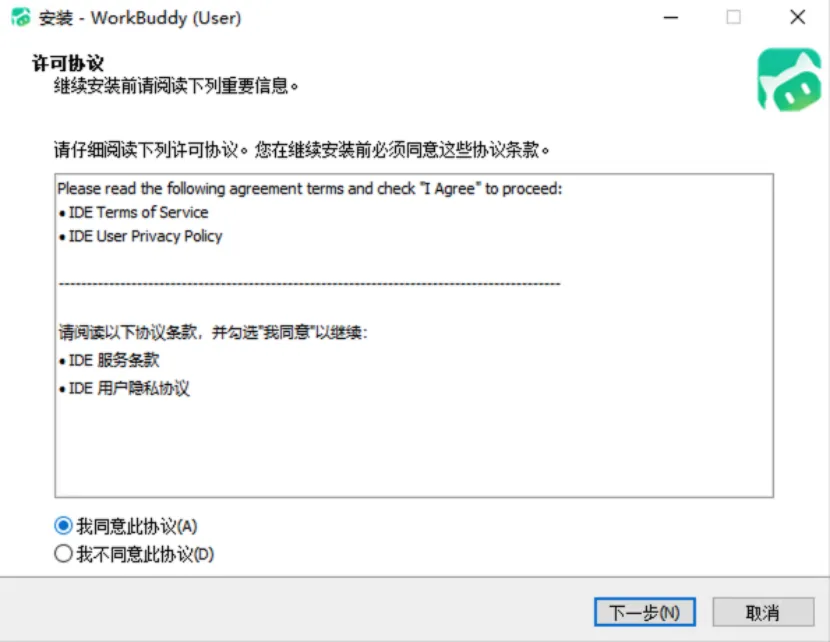The height and width of the screenshot is (642, 830).
Task: Click the 请阅读以下协议条款 instruction line
Action: [x=213, y=332]
